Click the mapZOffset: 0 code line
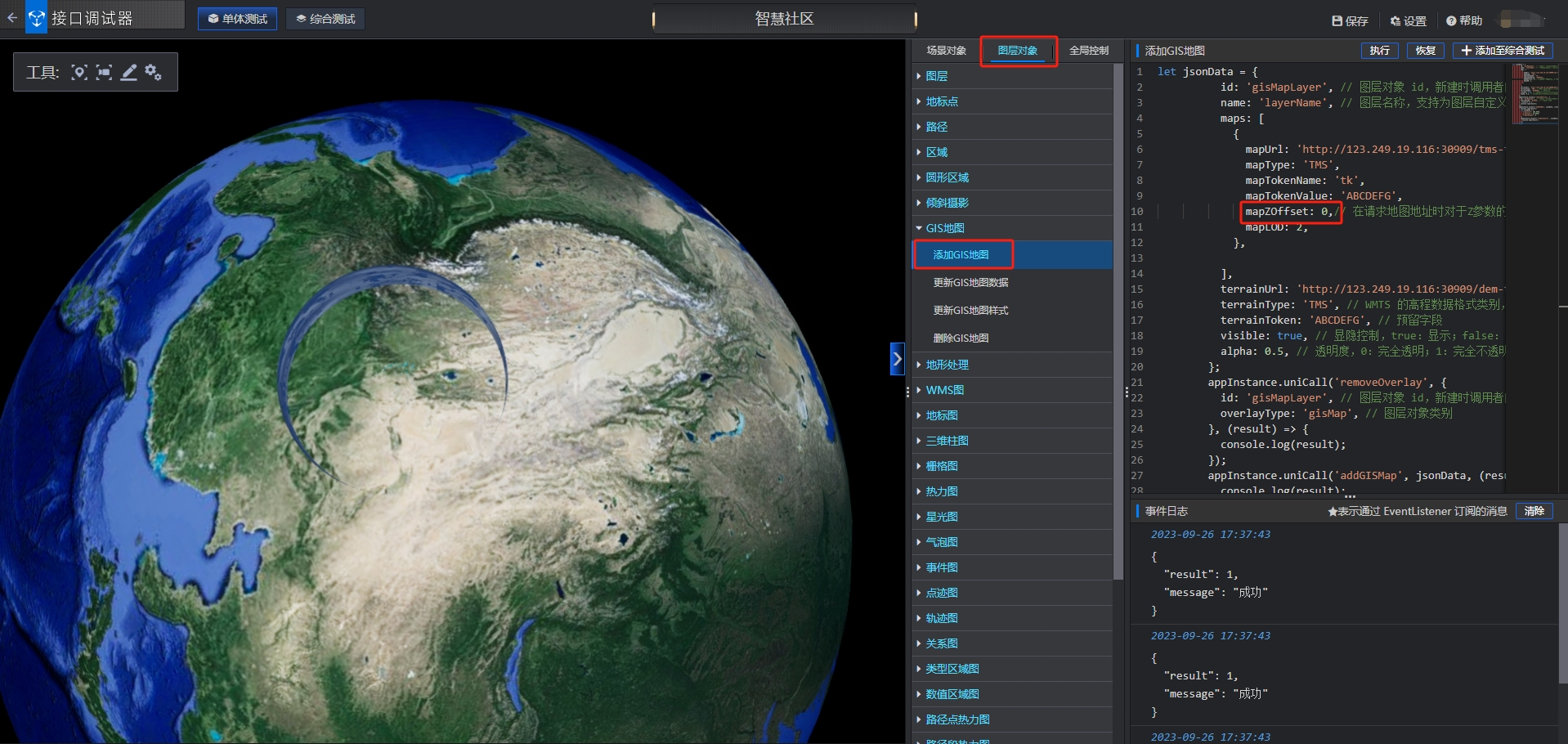The width and height of the screenshot is (1568, 744). [1290, 212]
